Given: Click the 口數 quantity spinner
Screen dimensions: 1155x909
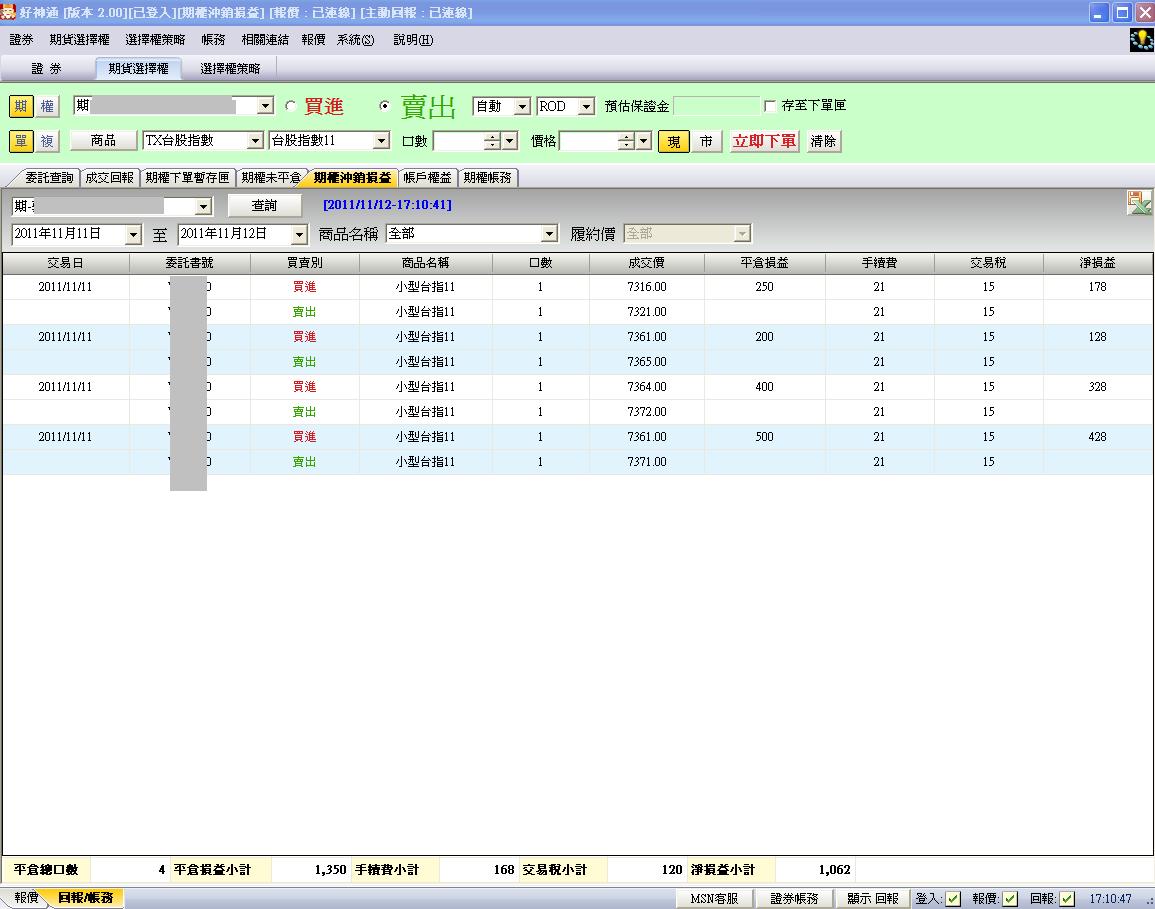Looking at the screenshot, I should point(493,141).
